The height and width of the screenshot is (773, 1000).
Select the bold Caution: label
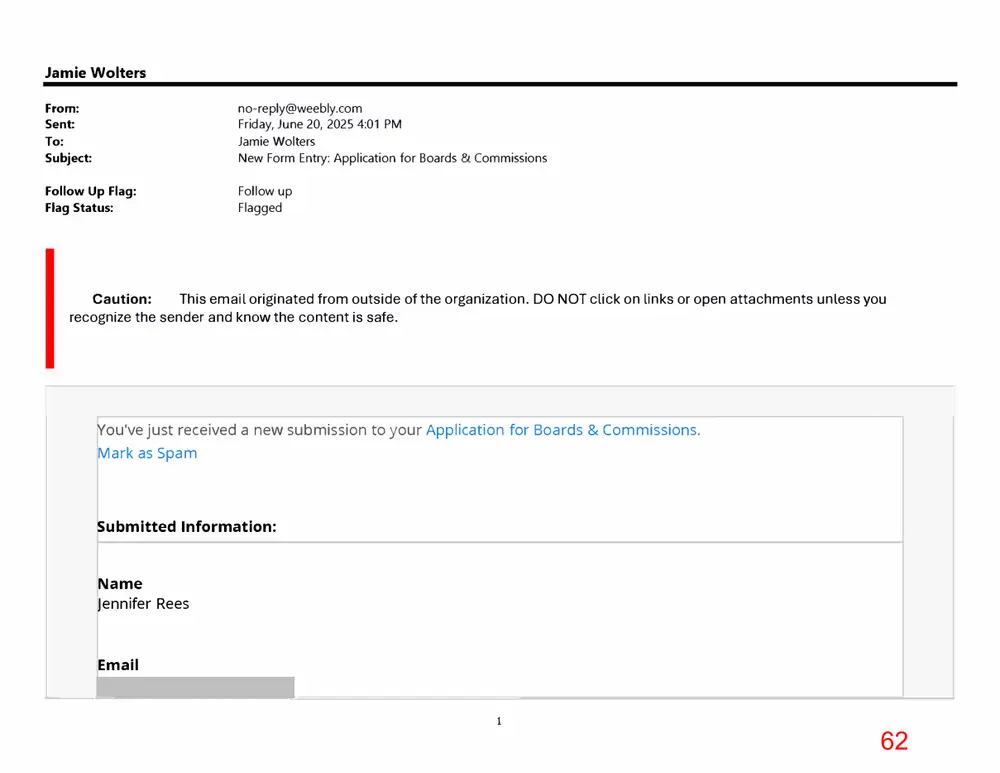[x=122, y=299]
